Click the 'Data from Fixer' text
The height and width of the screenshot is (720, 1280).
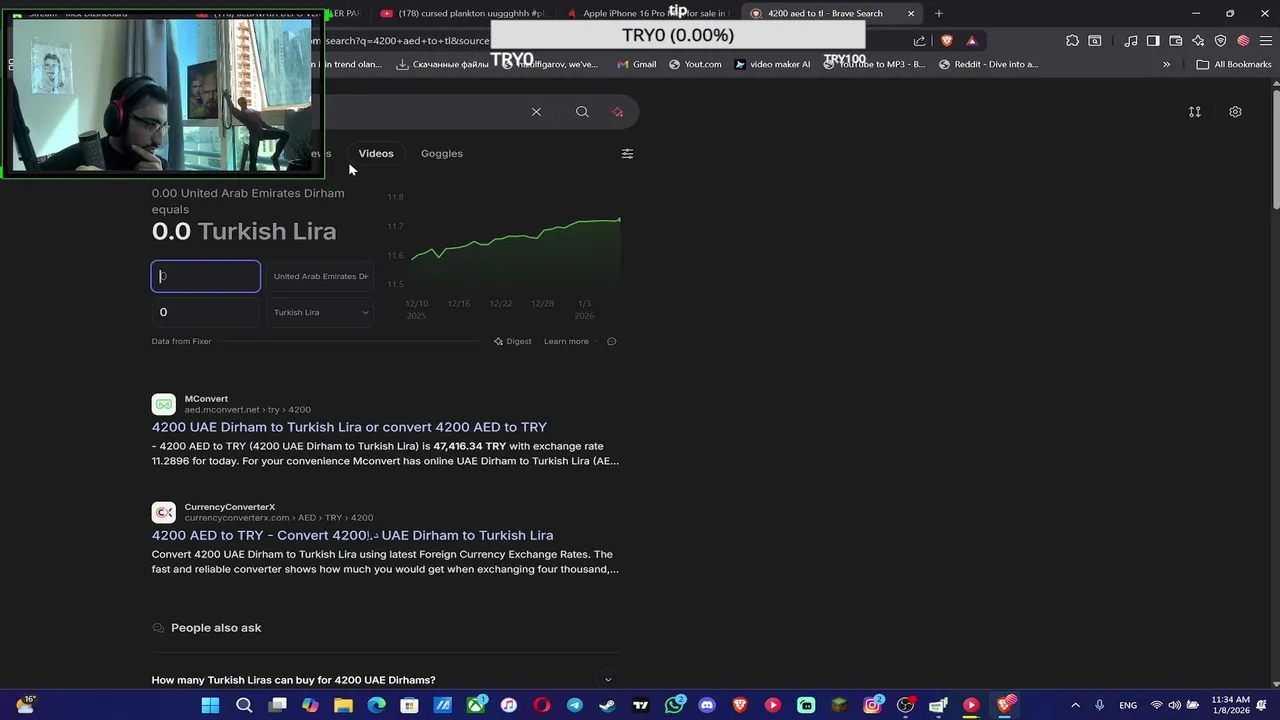(x=181, y=341)
